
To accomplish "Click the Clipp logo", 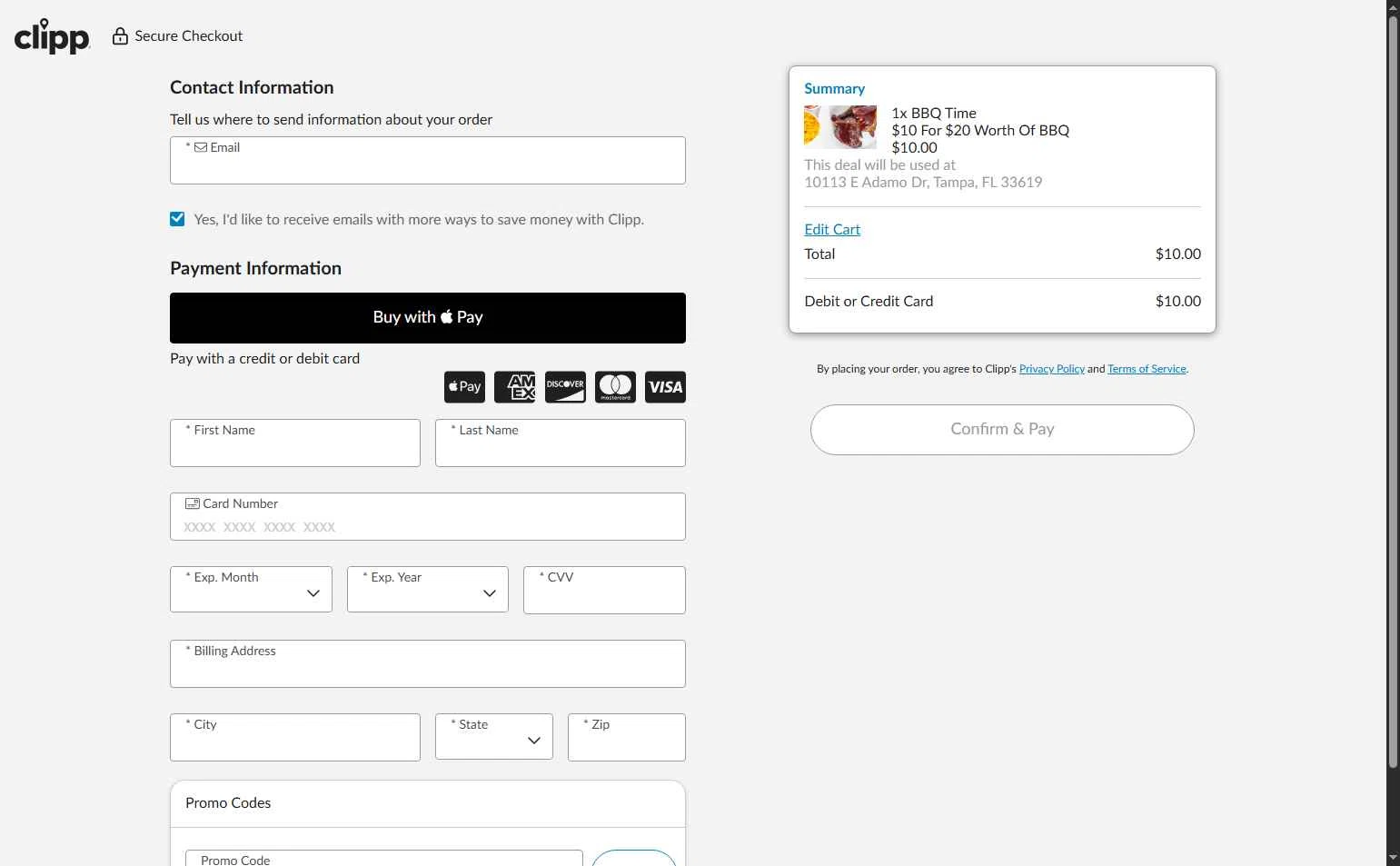I will (52, 36).
